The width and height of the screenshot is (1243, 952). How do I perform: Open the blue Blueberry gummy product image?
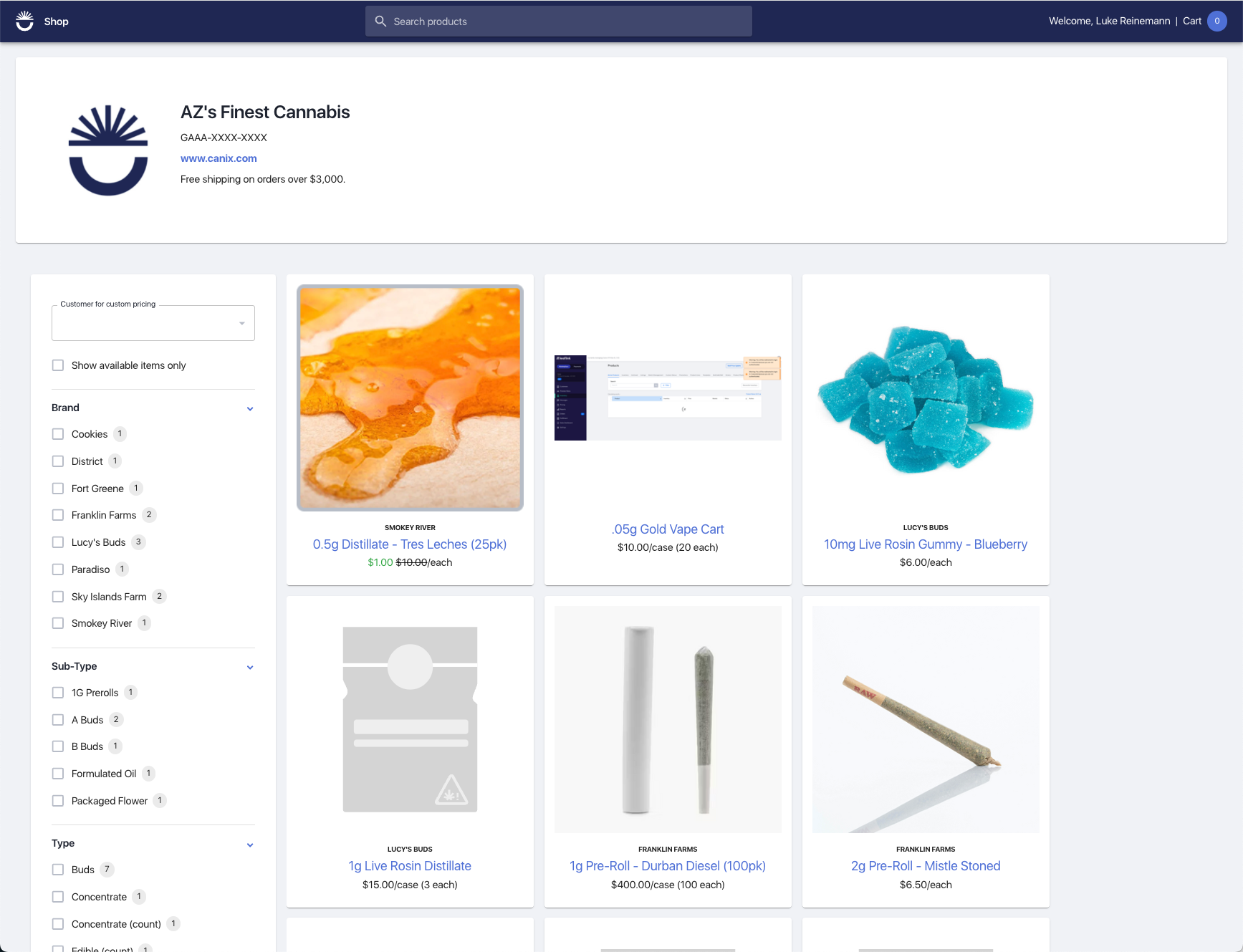click(x=926, y=398)
